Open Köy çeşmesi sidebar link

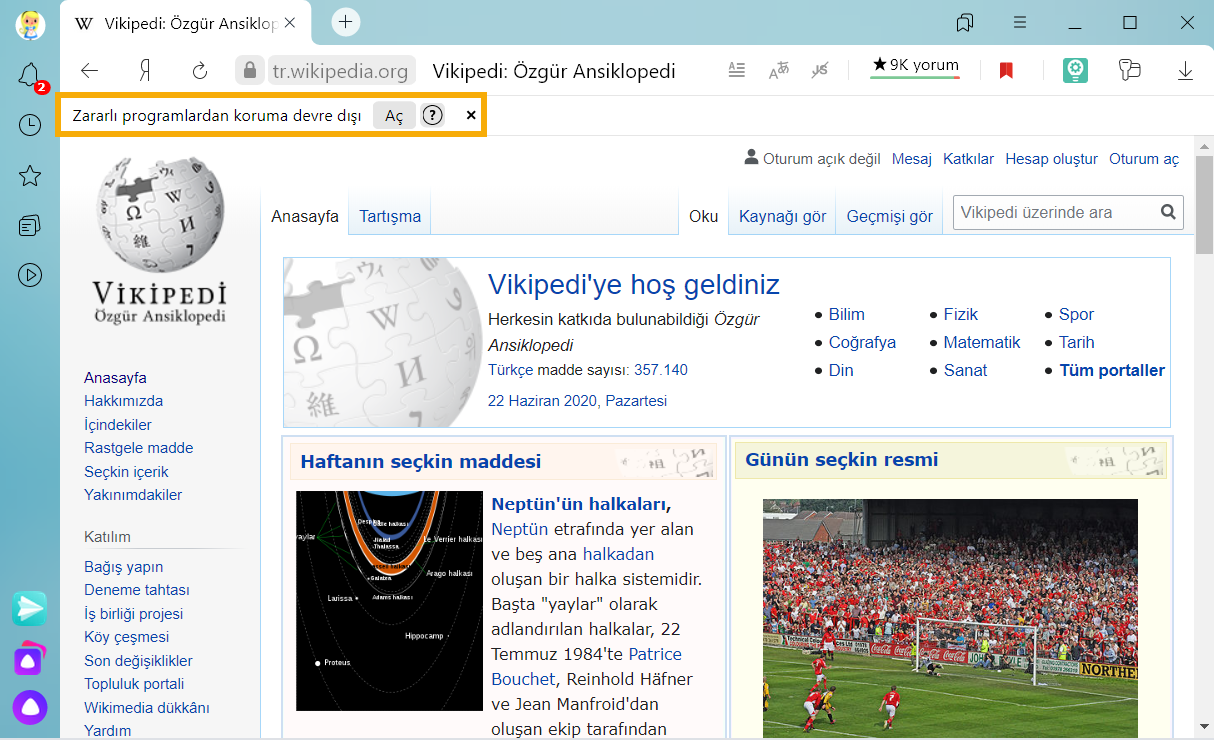click(x=126, y=637)
